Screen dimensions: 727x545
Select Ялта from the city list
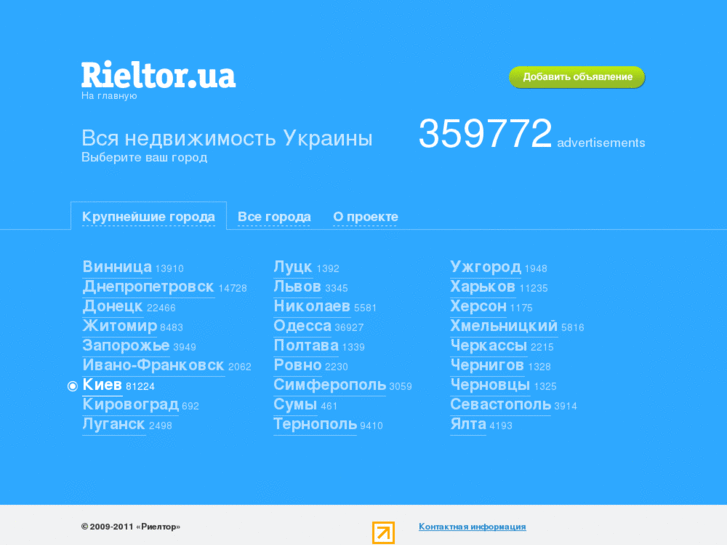(468, 424)
